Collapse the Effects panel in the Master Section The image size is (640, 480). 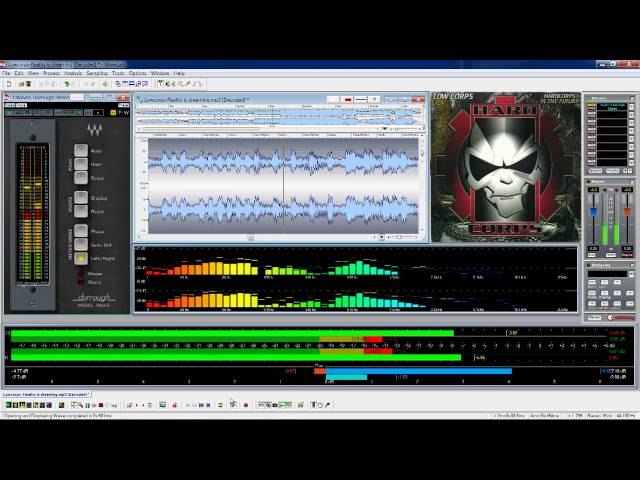(631, 98)
